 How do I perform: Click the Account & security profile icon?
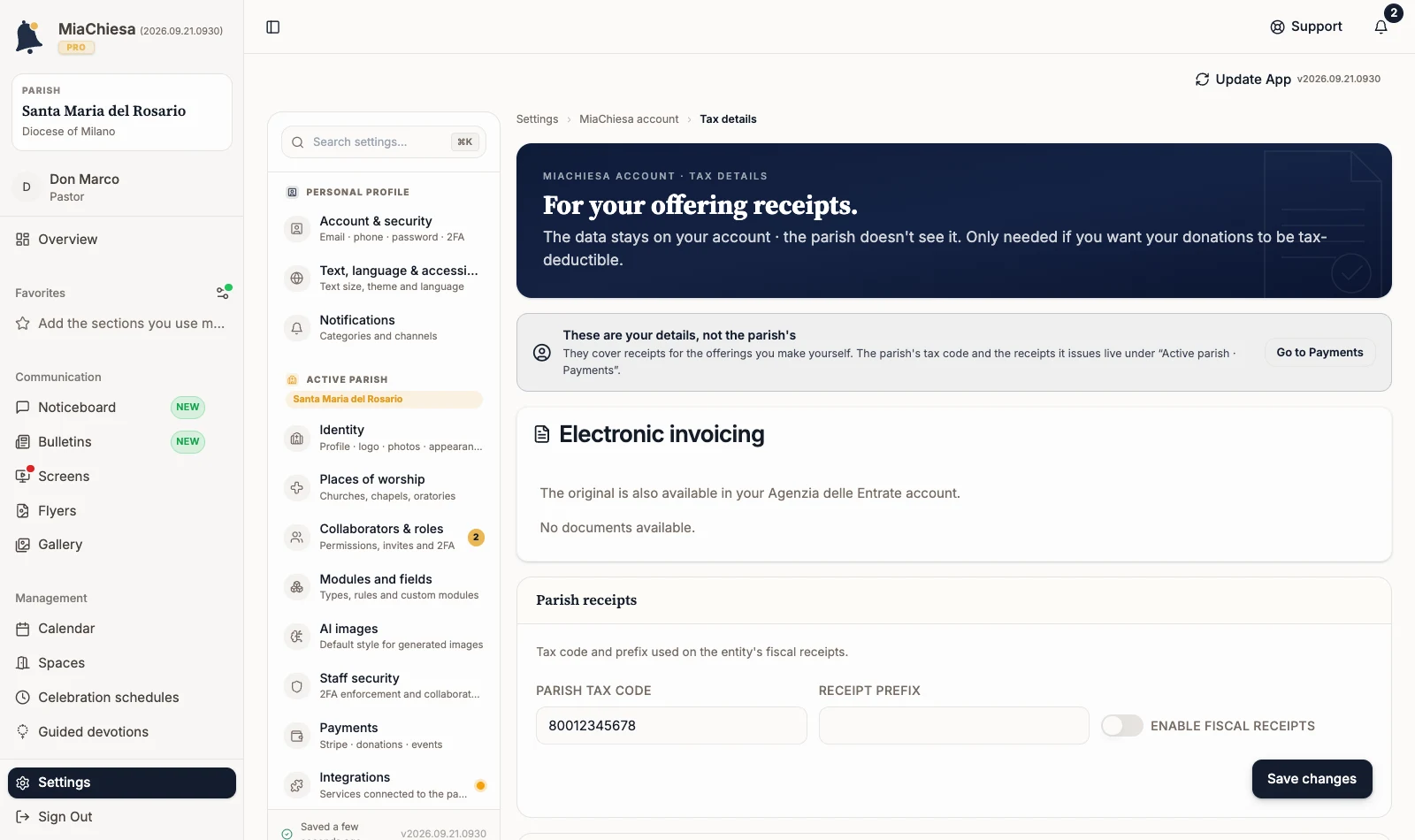tap(297, 229)
